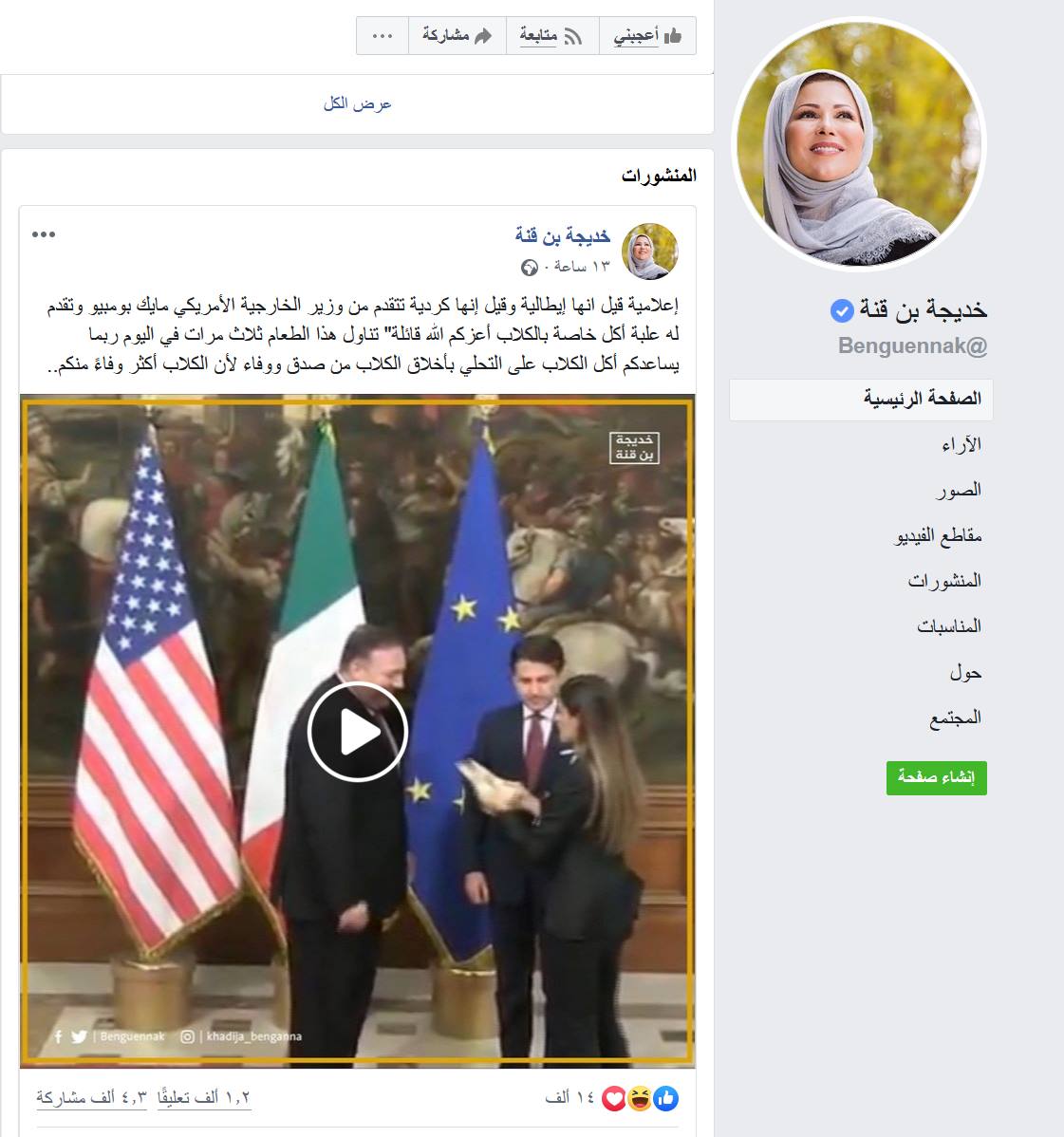Click the green إنشاء صفحة button
The height and width of the screenshot is (1137, 1064).
(x=937, y=777)
